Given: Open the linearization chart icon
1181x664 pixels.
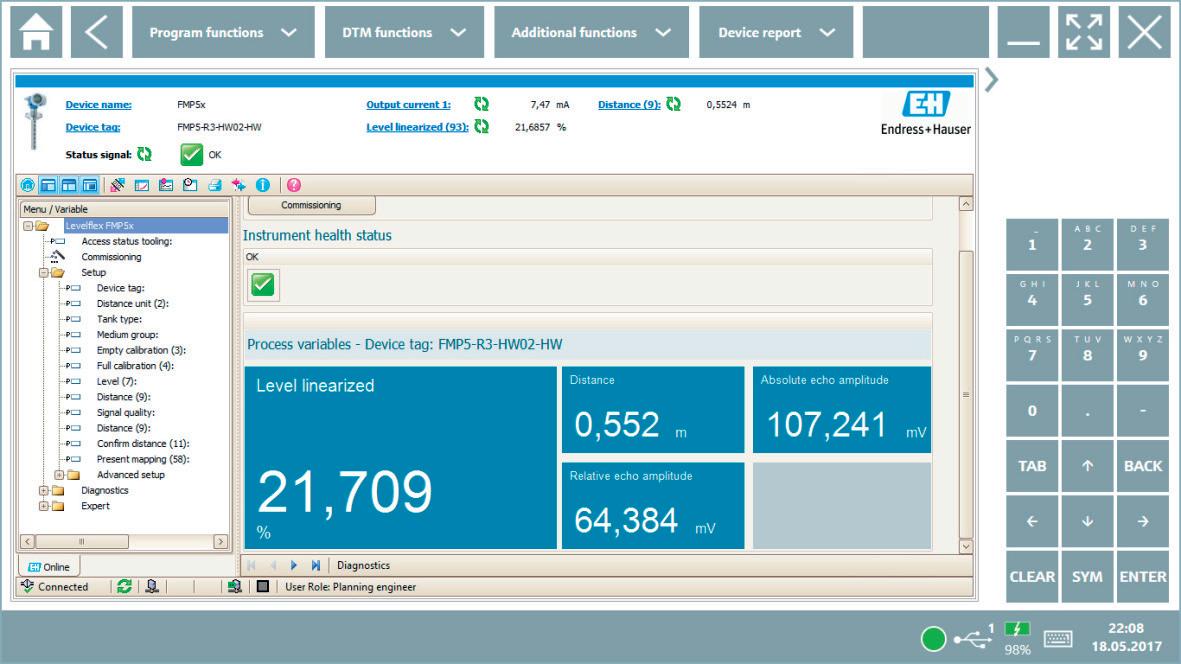Looking at the screenshot, I should click(142, 184).
